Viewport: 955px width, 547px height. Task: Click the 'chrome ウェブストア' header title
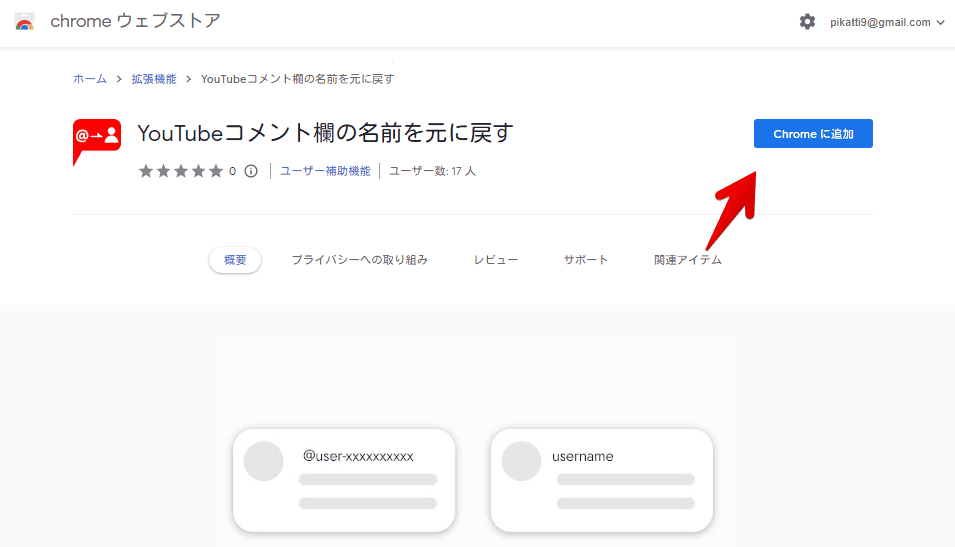coord(135,21)
